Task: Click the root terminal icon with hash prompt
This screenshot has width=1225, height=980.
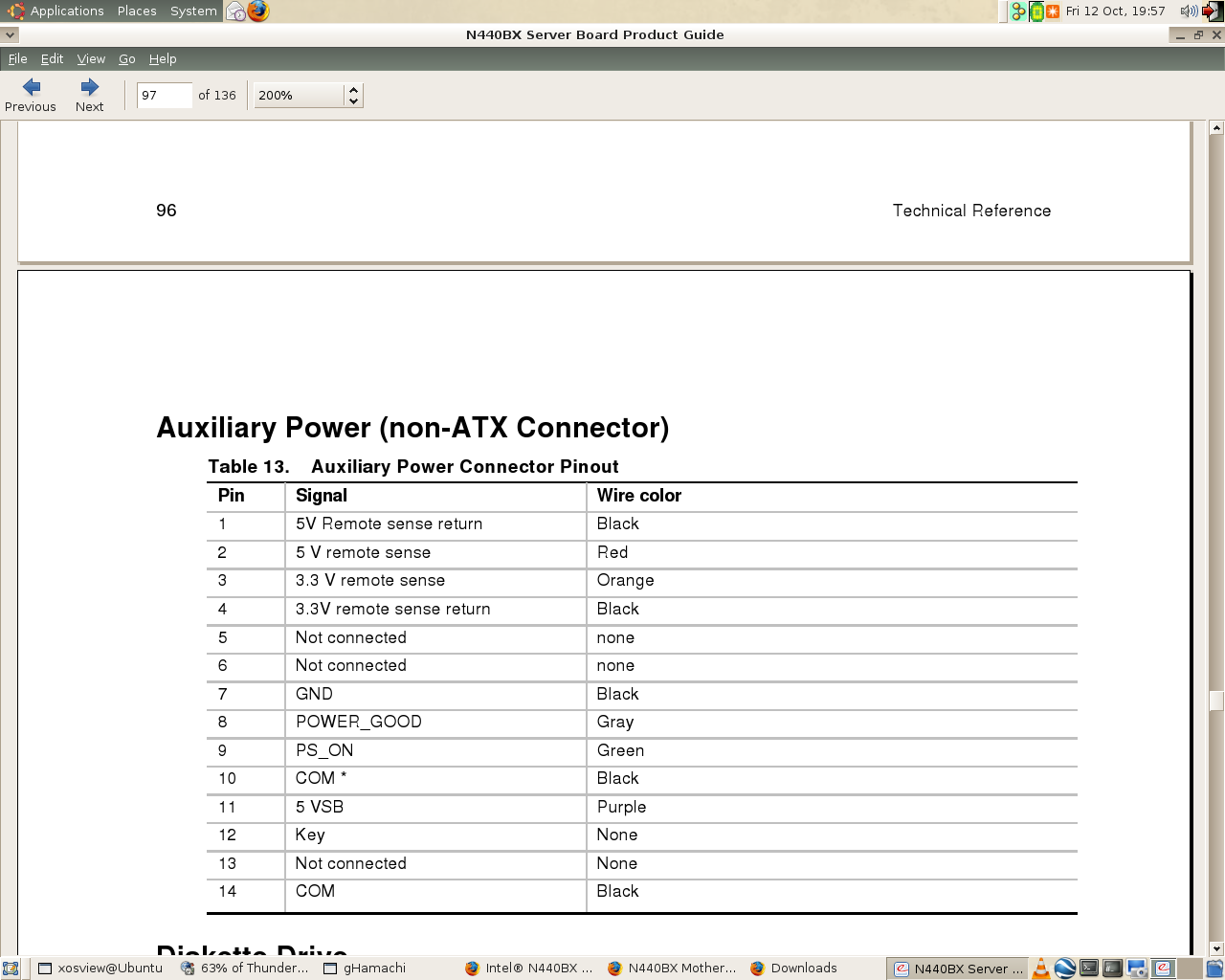Action: pos(1112,969)
